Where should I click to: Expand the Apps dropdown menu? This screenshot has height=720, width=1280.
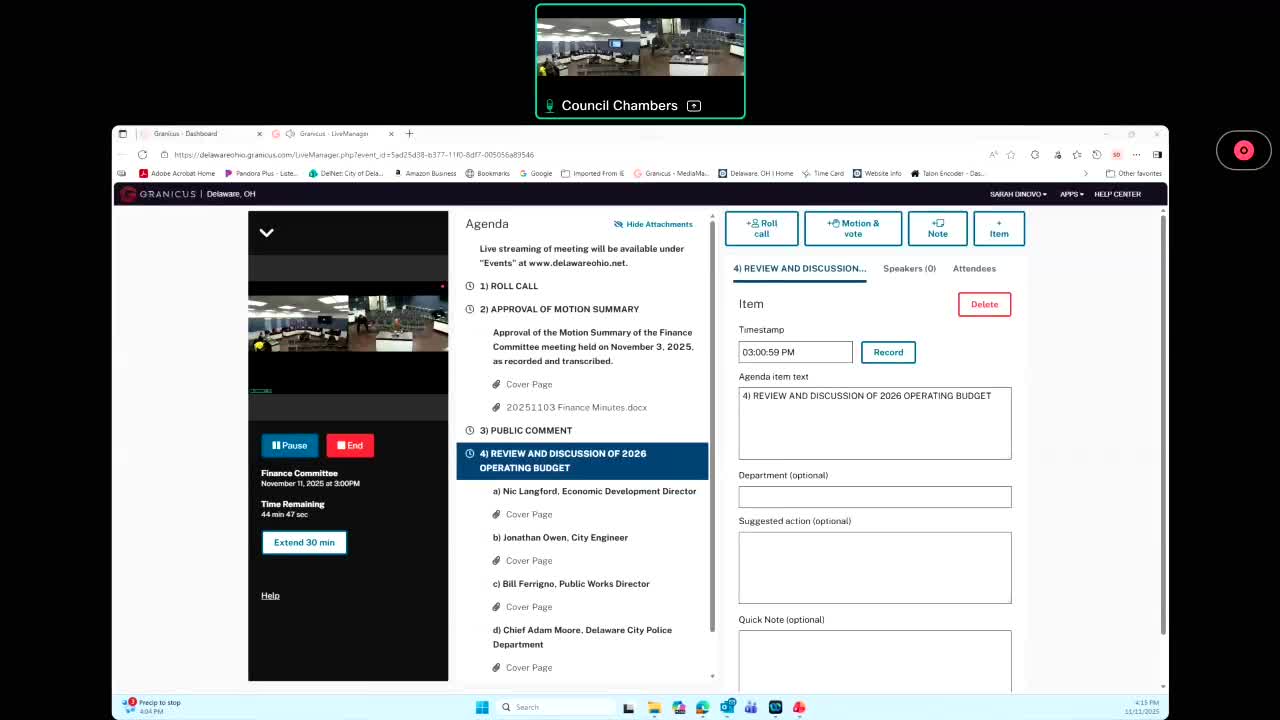(x=1071, y=194)
